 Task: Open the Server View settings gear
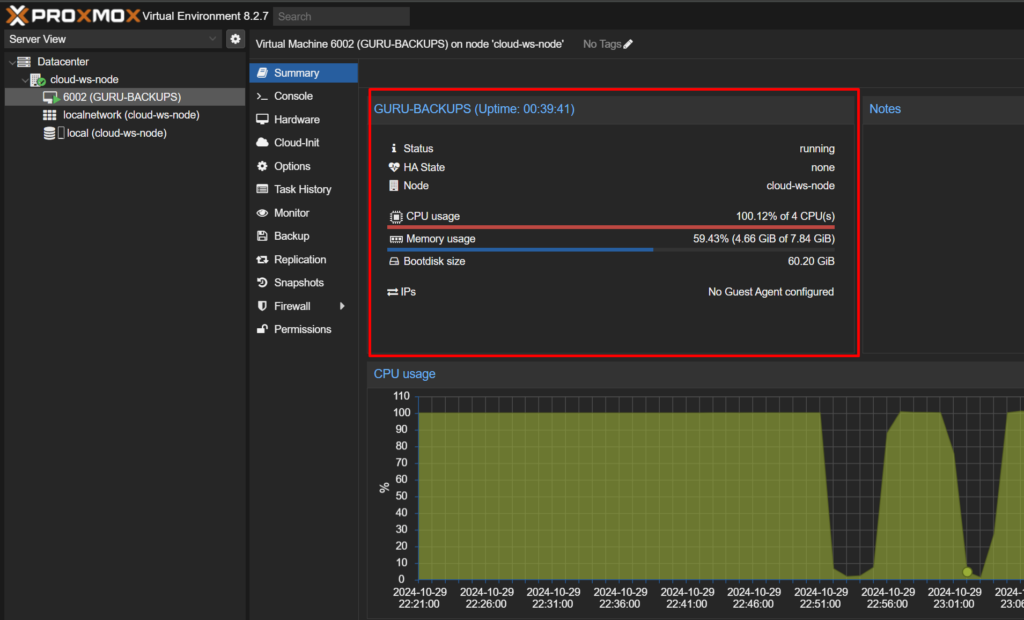(235, 39)
